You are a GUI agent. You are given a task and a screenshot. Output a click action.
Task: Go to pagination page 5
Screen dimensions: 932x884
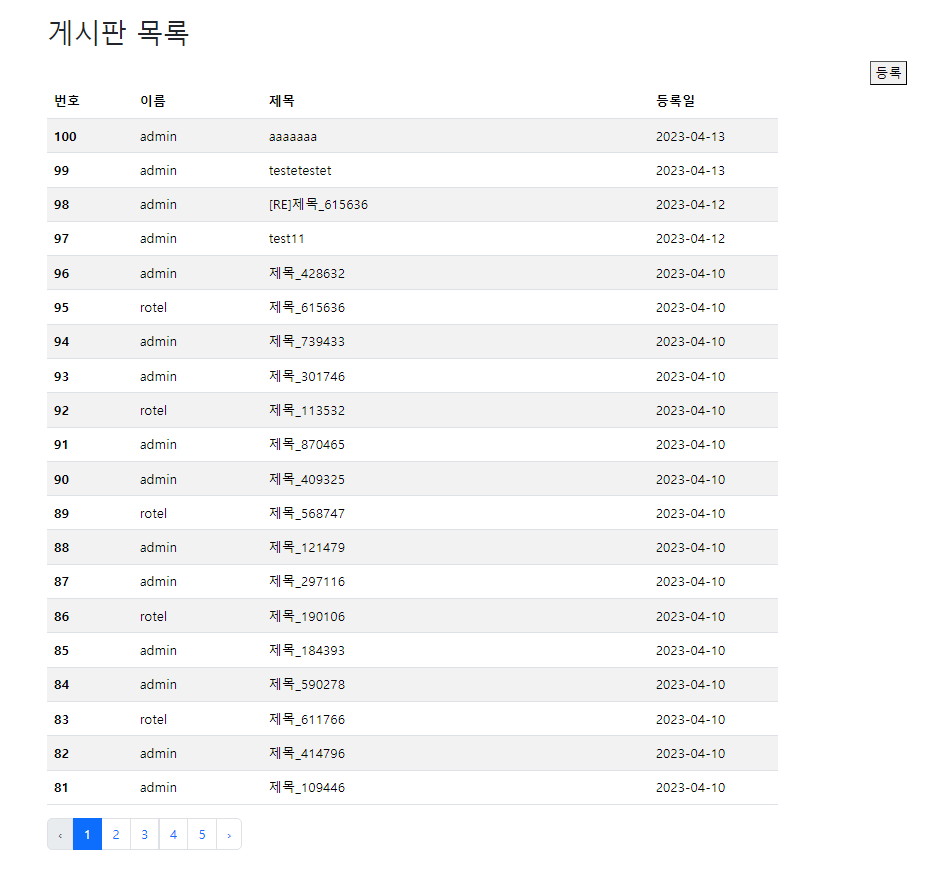tap(202, 834)
